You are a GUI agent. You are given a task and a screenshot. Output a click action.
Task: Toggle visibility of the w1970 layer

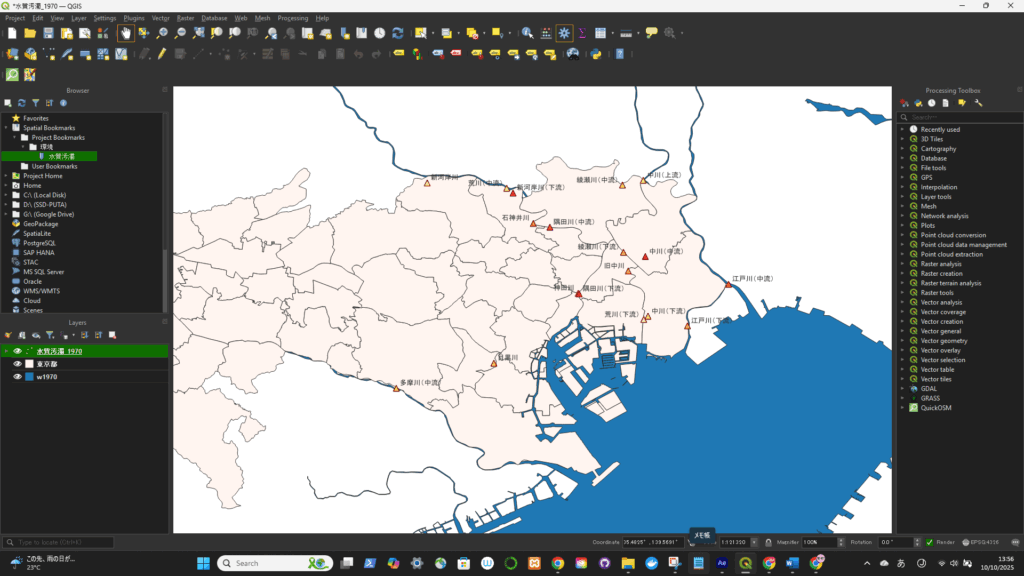click(x=17, y=377)
